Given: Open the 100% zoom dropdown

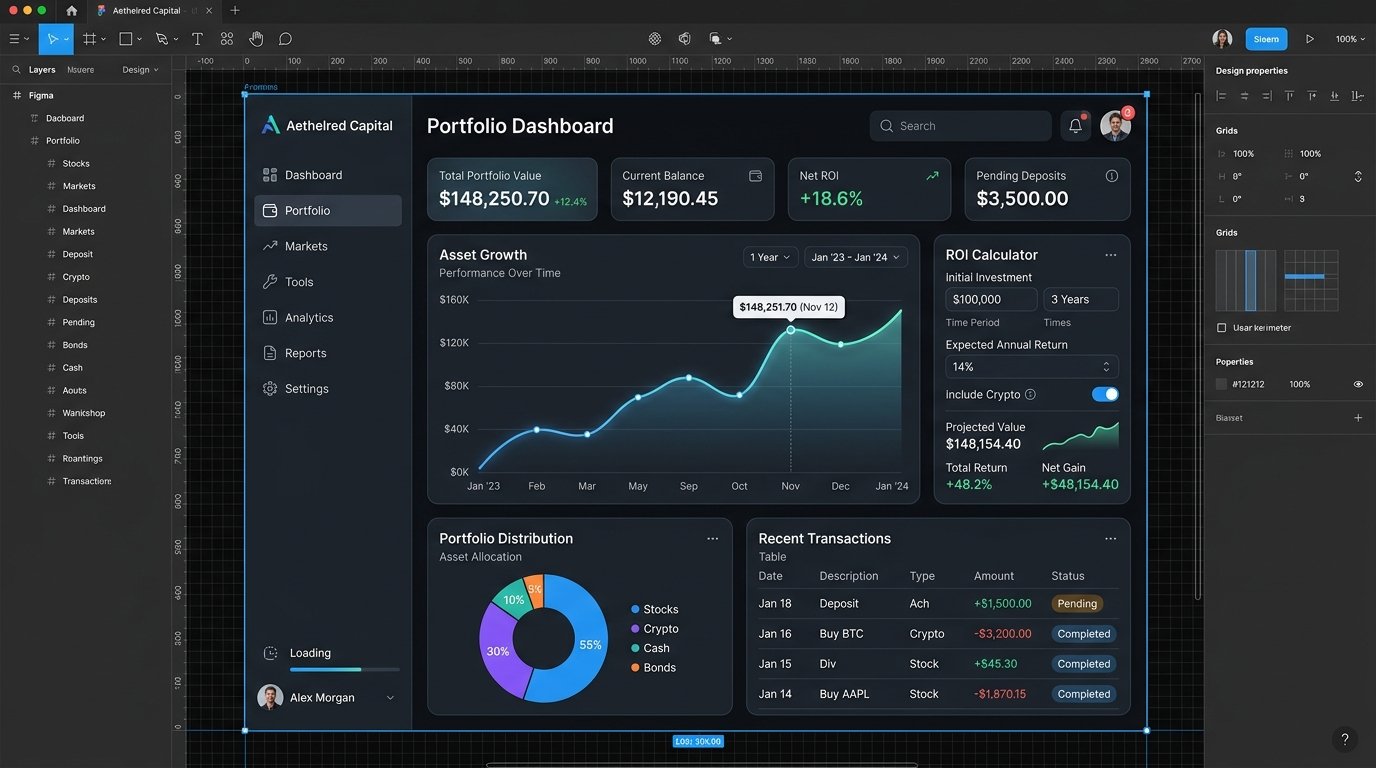Looking at the screenshot, I should click(x=1350, y=39).
